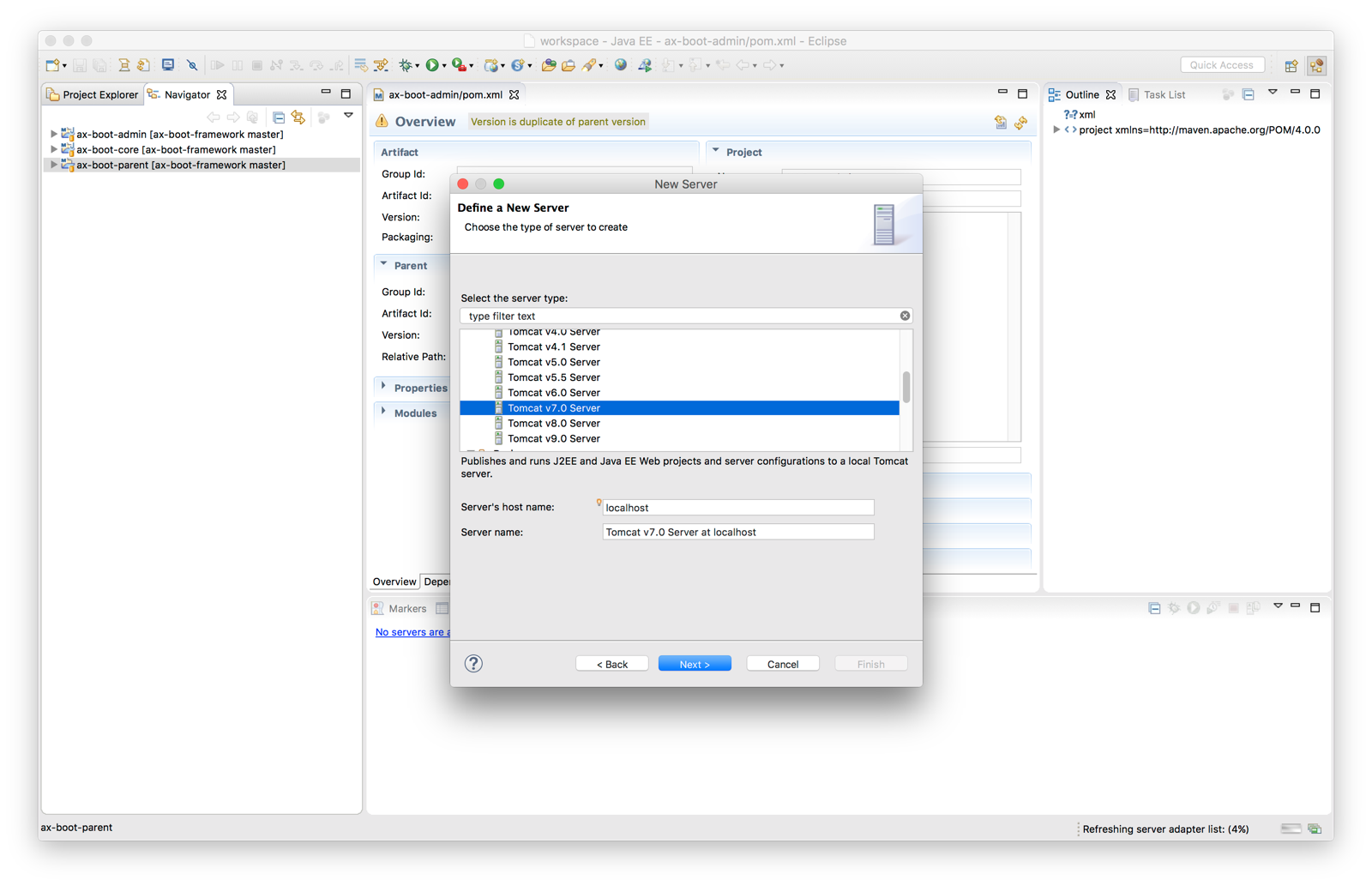Image resolution: width=1372 pixels, height=886 pixels.
Task: Open the Navigator view menu dropdown
Action: [349, 116]
